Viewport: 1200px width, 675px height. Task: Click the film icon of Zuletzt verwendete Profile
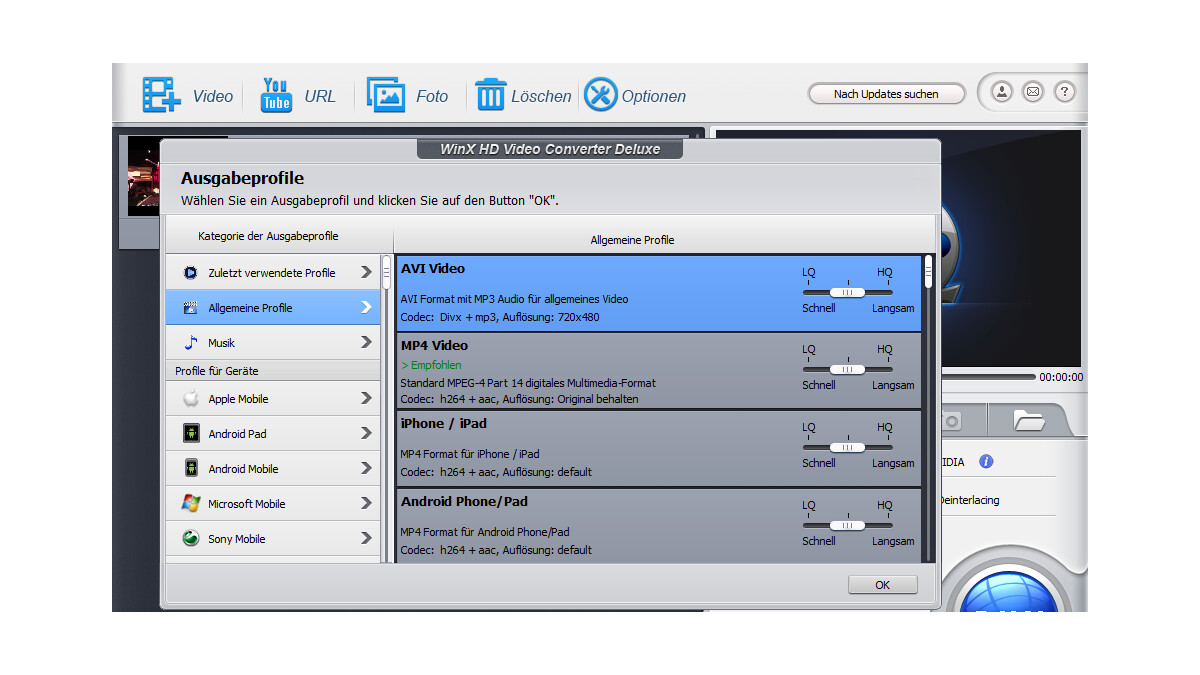190,273
